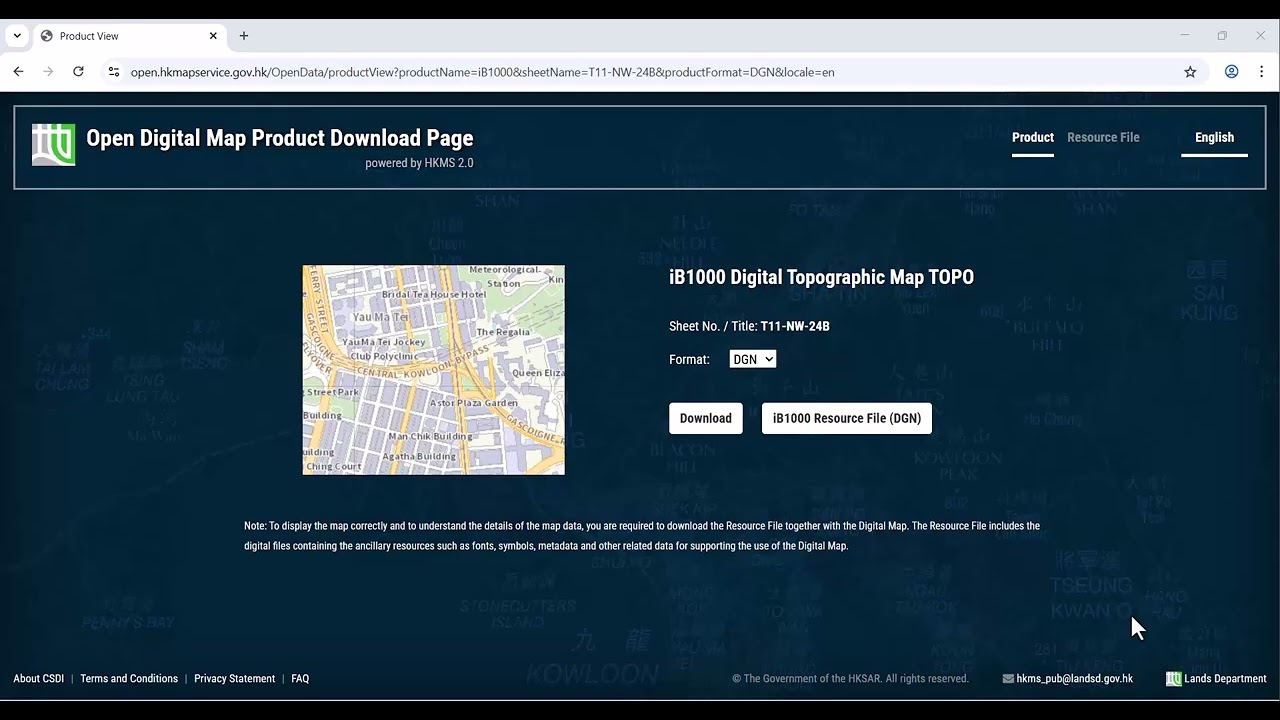The image size is (1280, 720).
Task: Open the FAQ link
Action: click(300, 679)
